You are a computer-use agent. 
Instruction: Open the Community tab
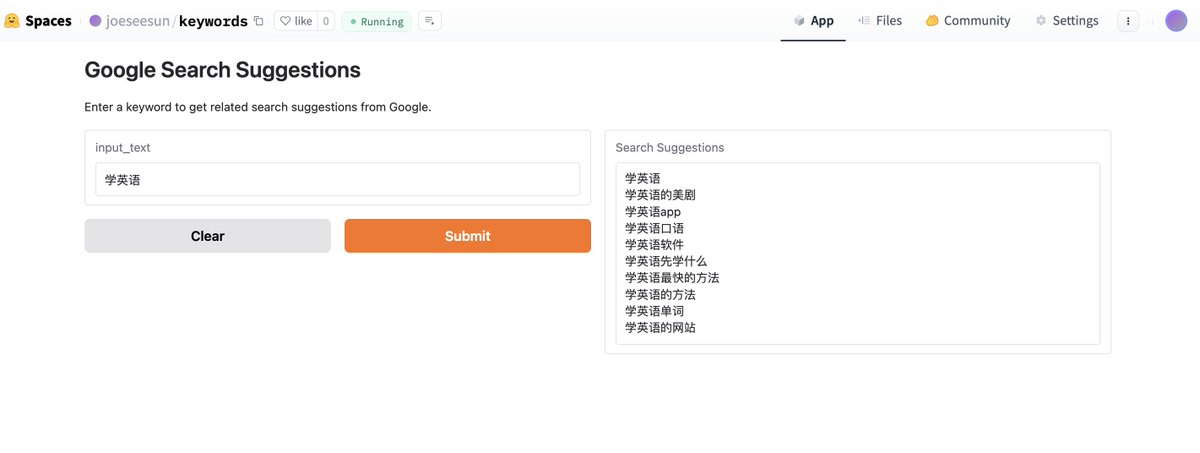[x=968, y=20]
